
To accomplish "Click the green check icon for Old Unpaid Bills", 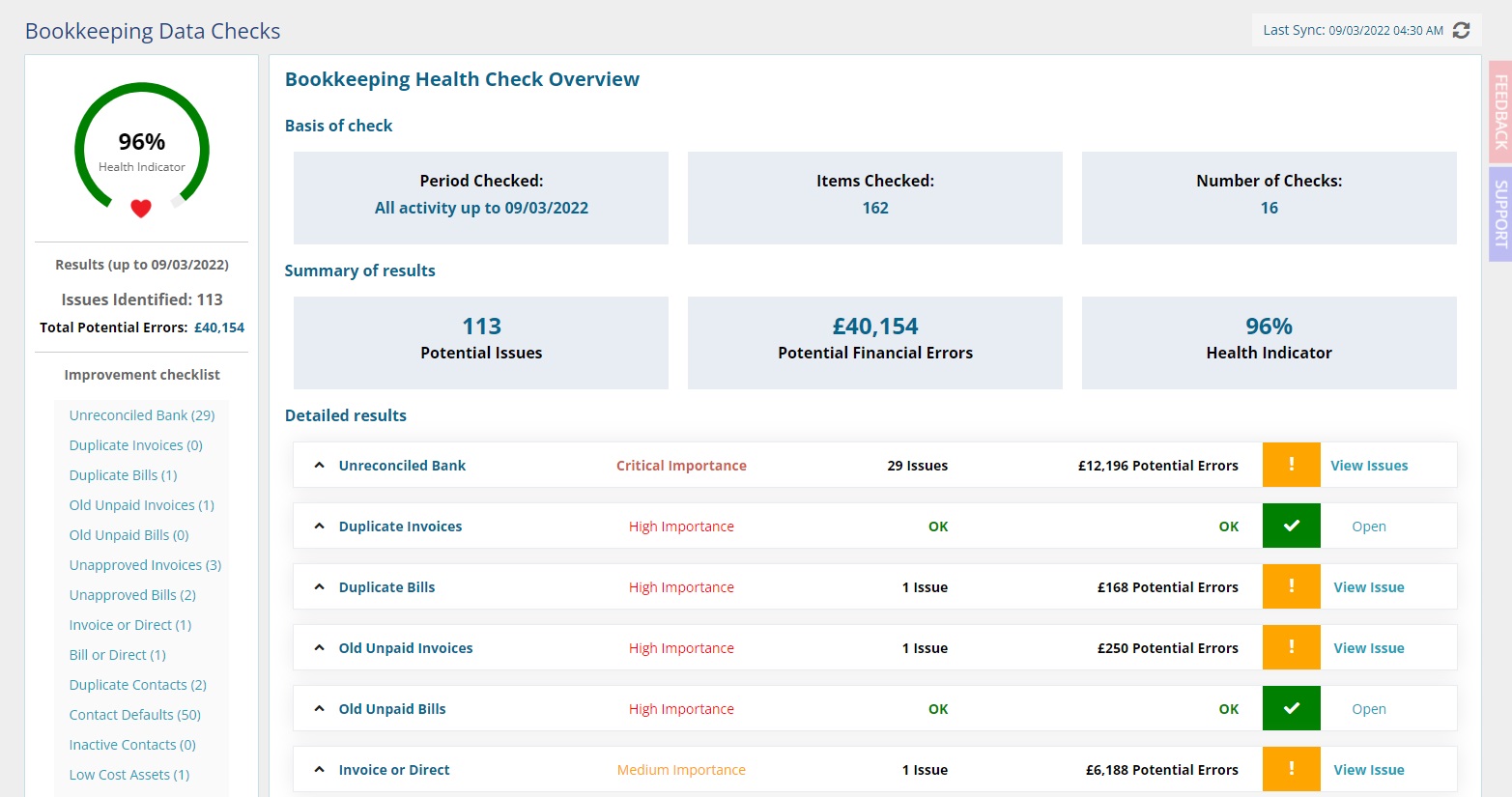I will coord(1291,708).
